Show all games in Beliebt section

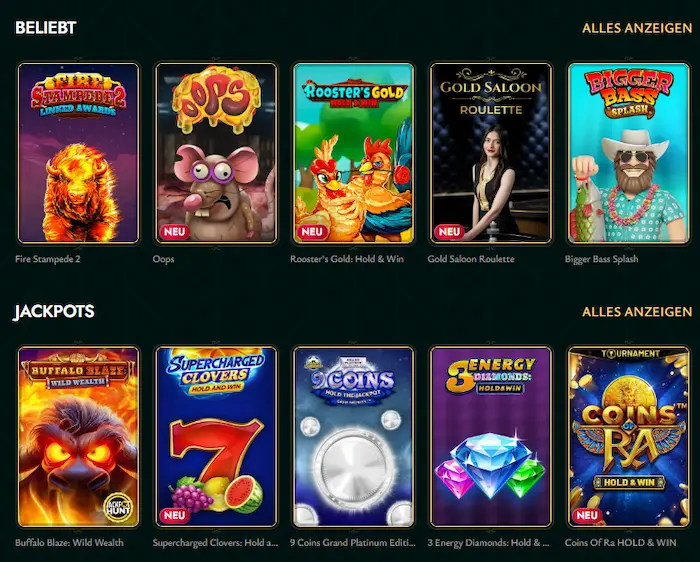point(637,28)
